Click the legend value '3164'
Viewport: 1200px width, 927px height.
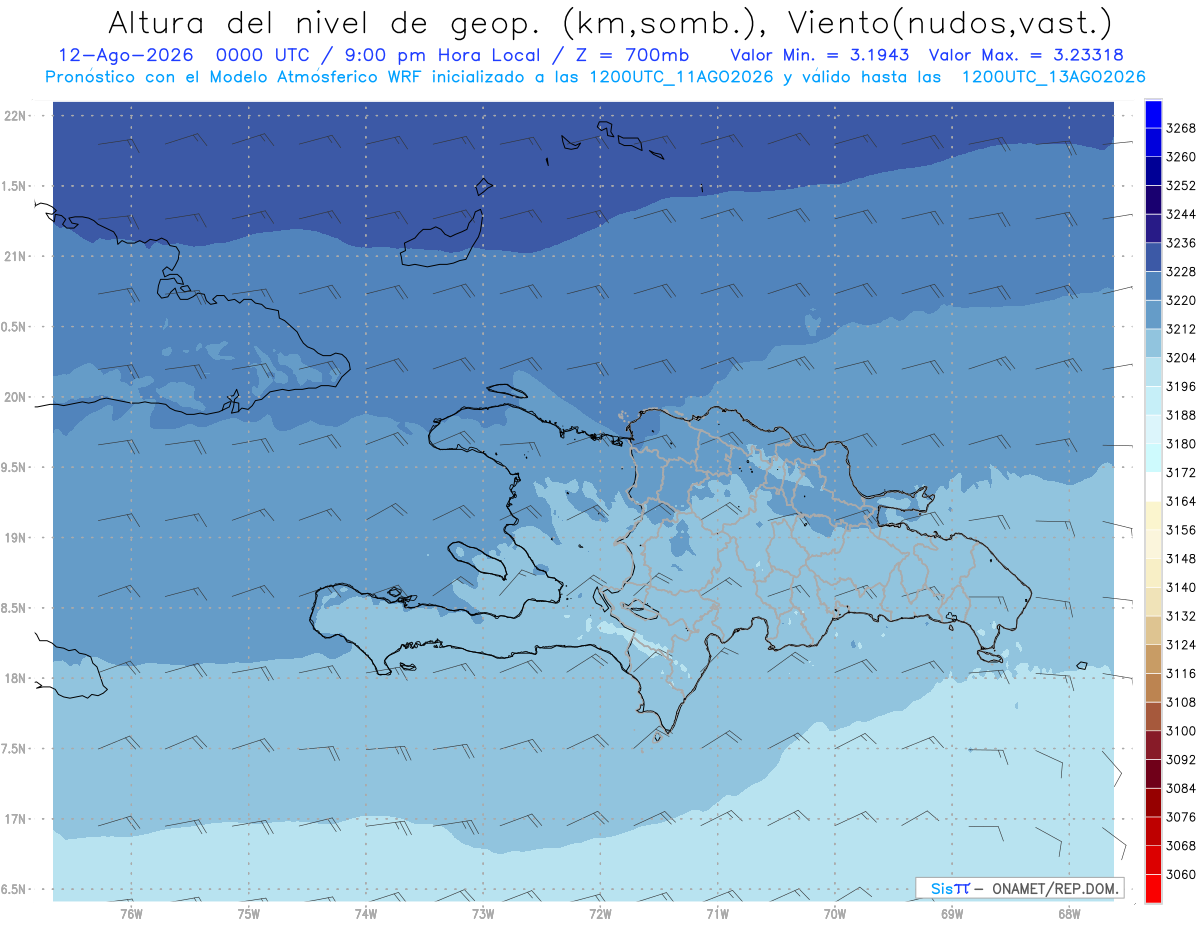(x=1181, y=501)
